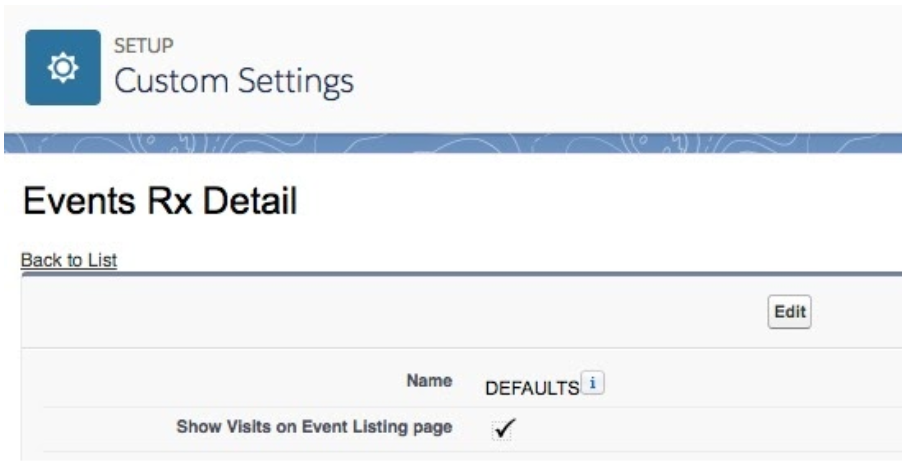Click the Events Rx Detail heading
This screenshot has width=910, height=467.
pyautogui.click(x=160, y=201)
